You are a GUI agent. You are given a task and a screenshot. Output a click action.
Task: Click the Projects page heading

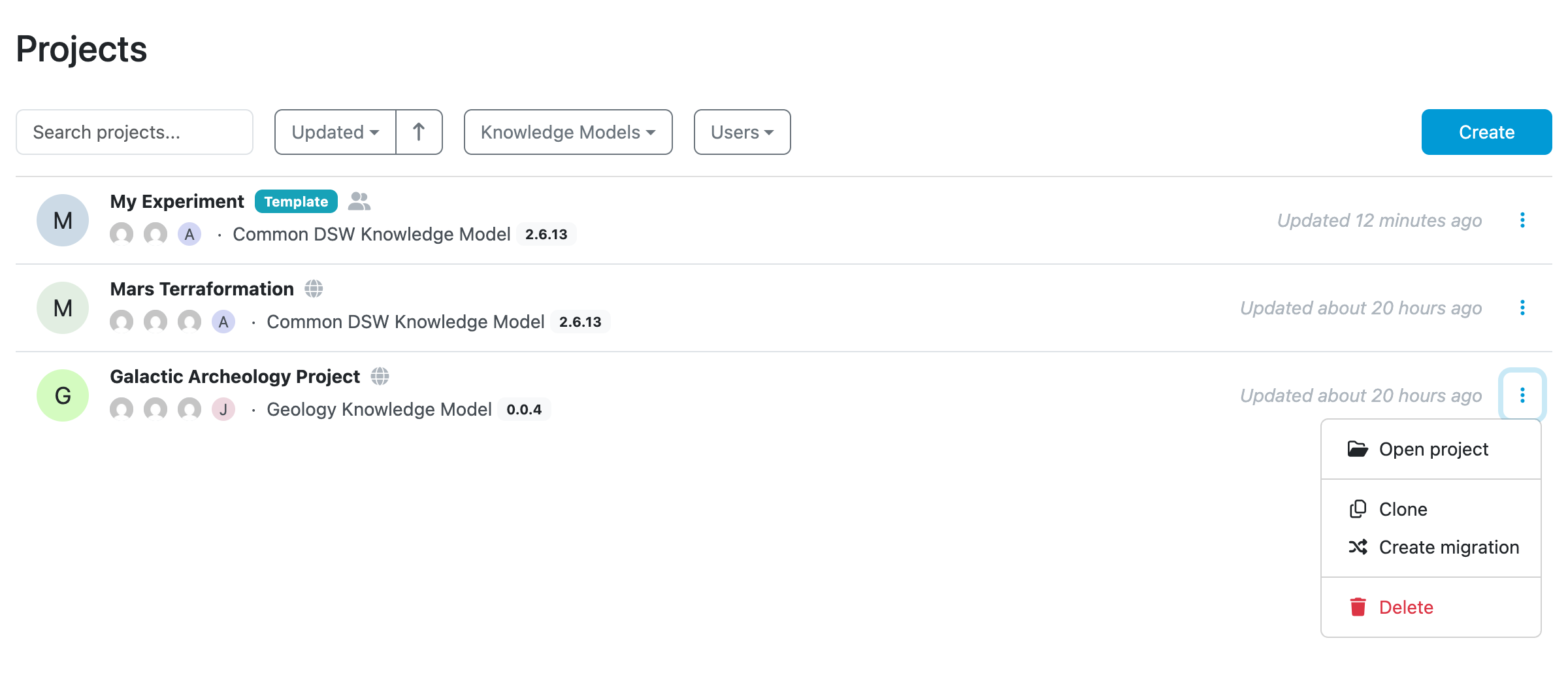pyautogui.click(x=82, y=49)
